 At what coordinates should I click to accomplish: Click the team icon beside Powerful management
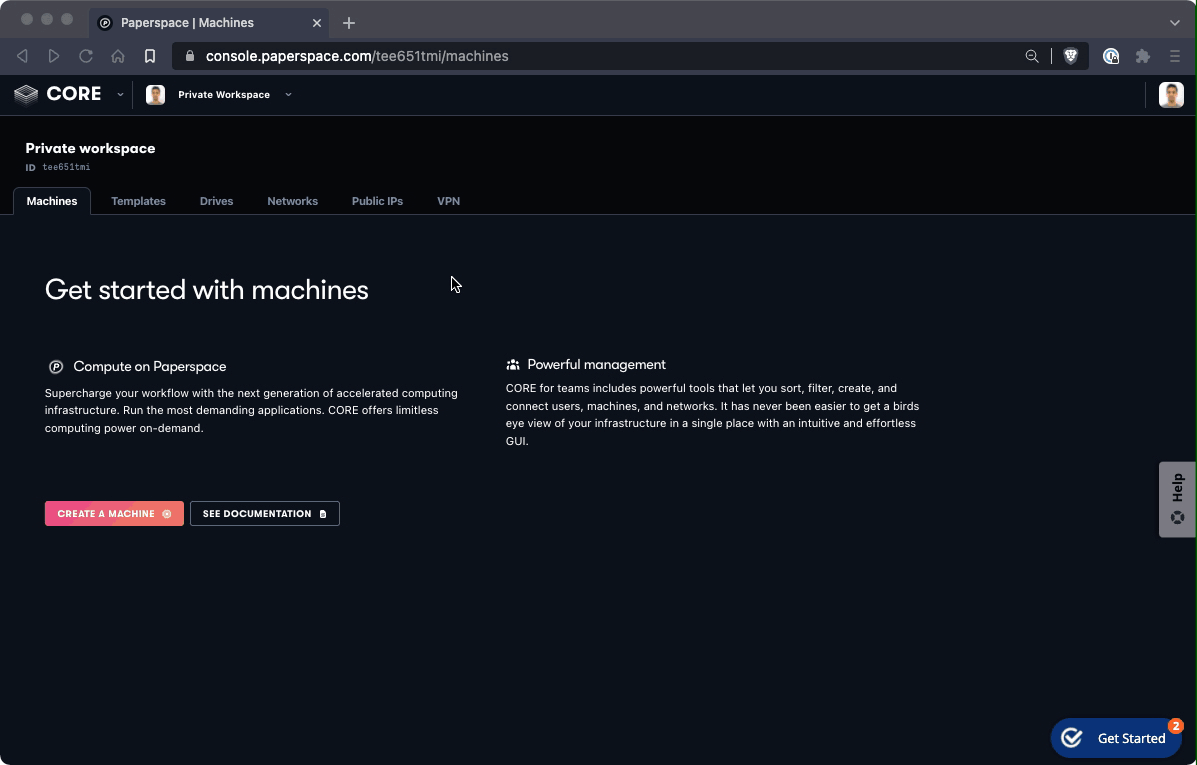[513, 365]
